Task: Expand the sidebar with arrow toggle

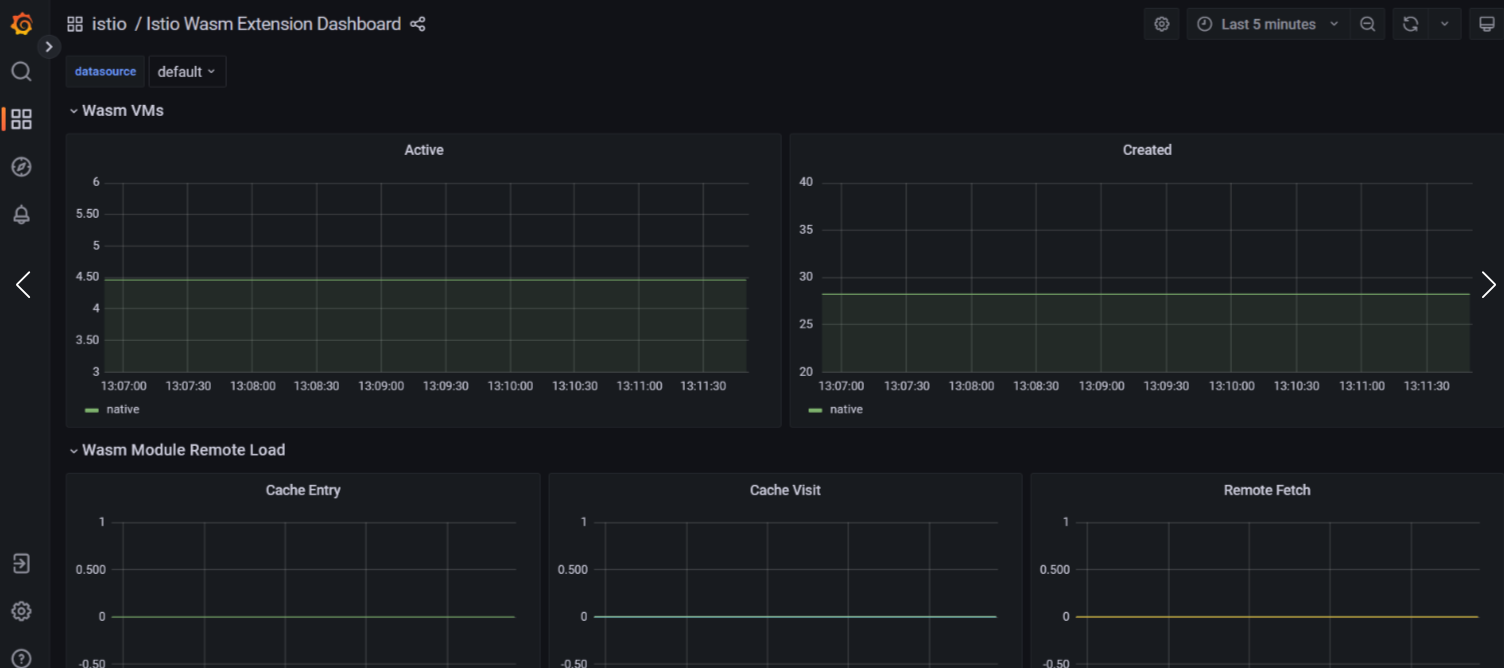Action: (x=49, y=46)
